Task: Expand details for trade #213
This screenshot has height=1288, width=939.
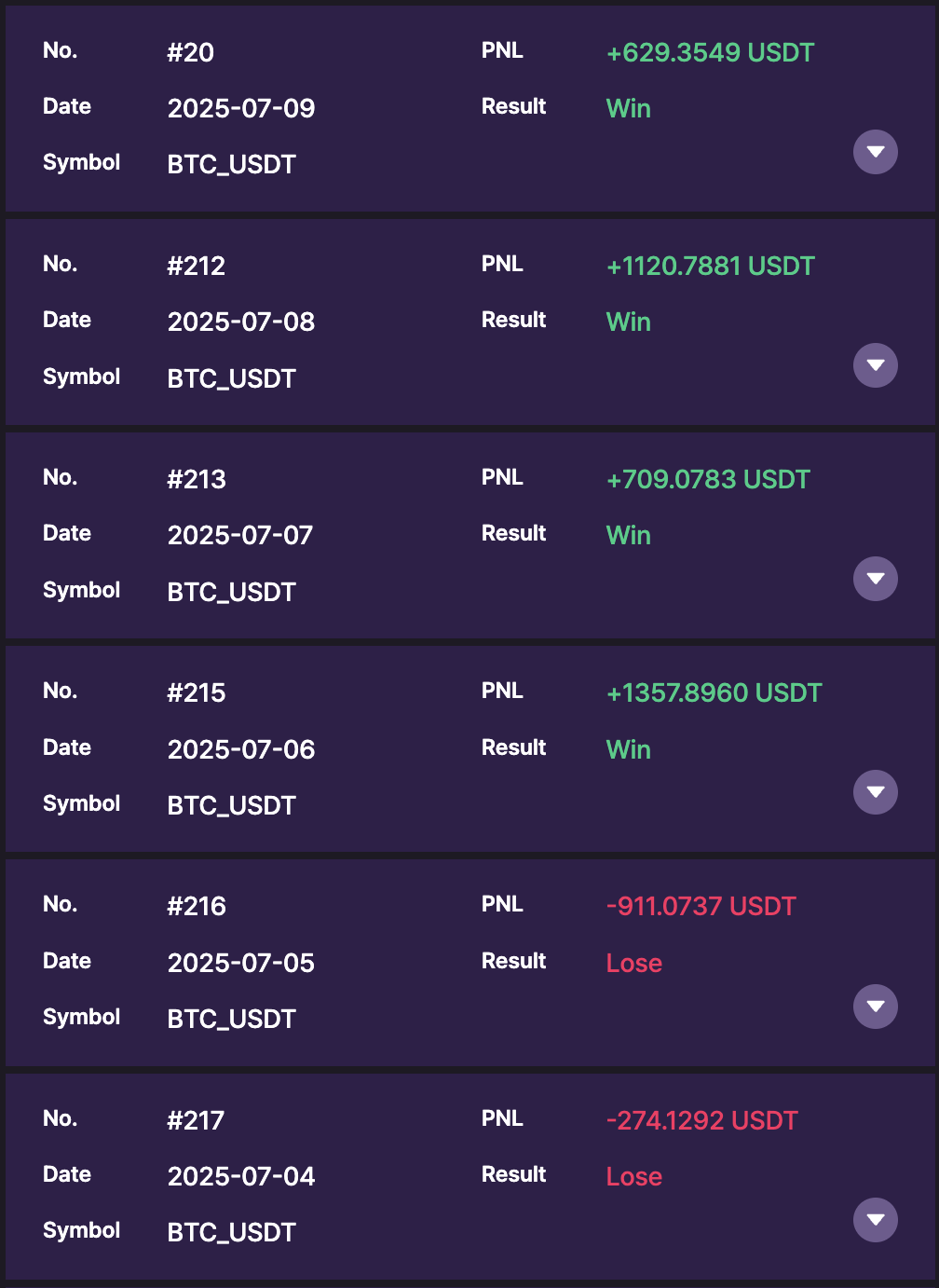Action: (x=876, y=579)
